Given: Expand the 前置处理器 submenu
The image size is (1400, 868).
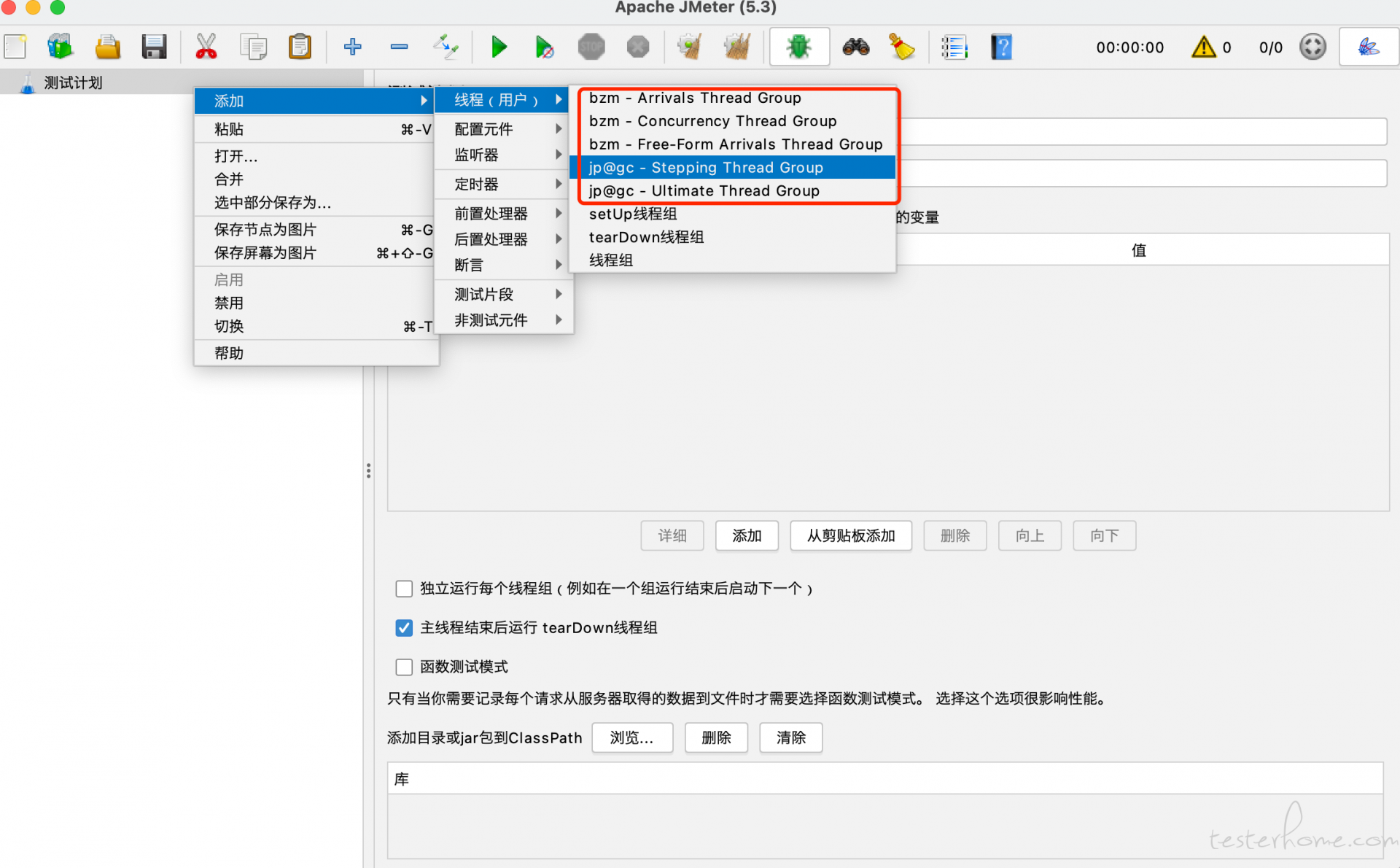Looking at the screenshot, I should click(x=503, y=214).
